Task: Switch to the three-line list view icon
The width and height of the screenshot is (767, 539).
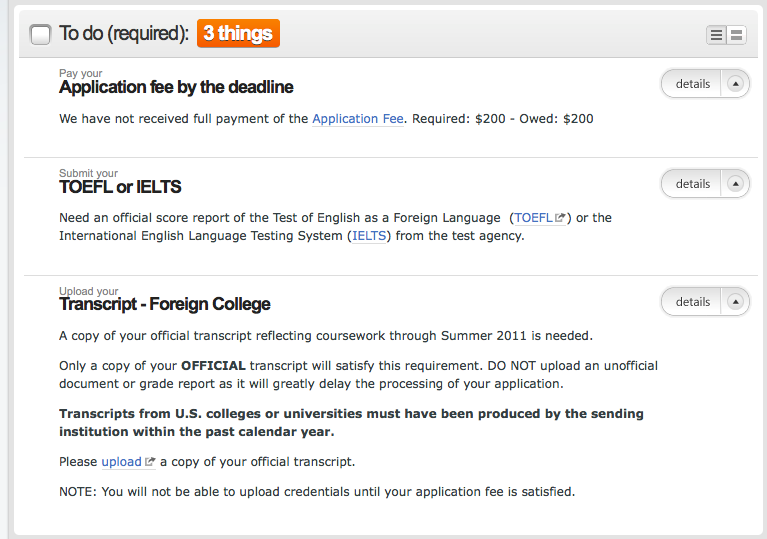Action: pyautogui.click(x=717, y=35)
